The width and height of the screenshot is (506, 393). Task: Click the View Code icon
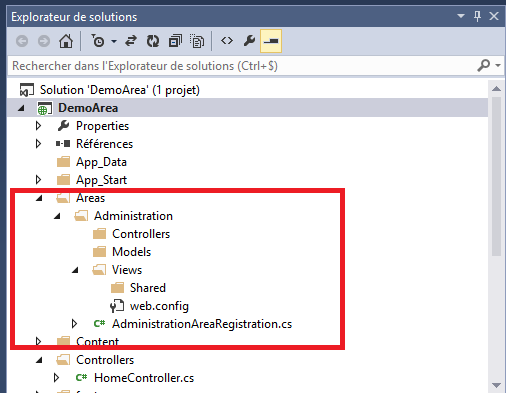click(227, 41)
